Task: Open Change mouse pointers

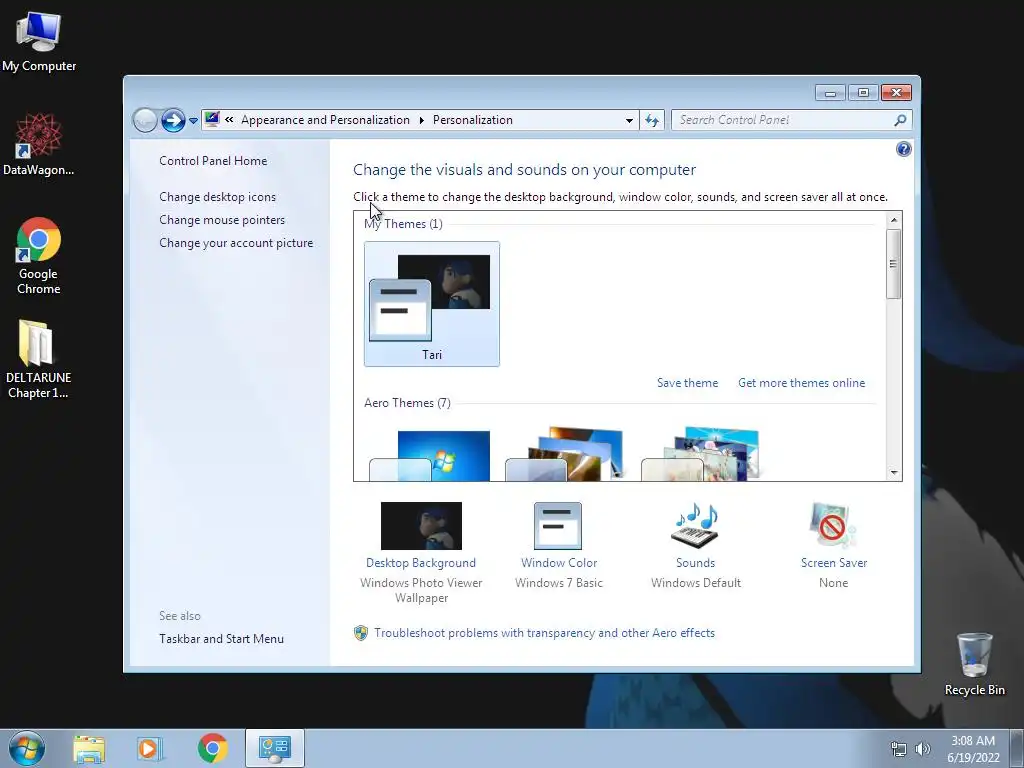Action: pyautogui.click(x=222, y=220)
